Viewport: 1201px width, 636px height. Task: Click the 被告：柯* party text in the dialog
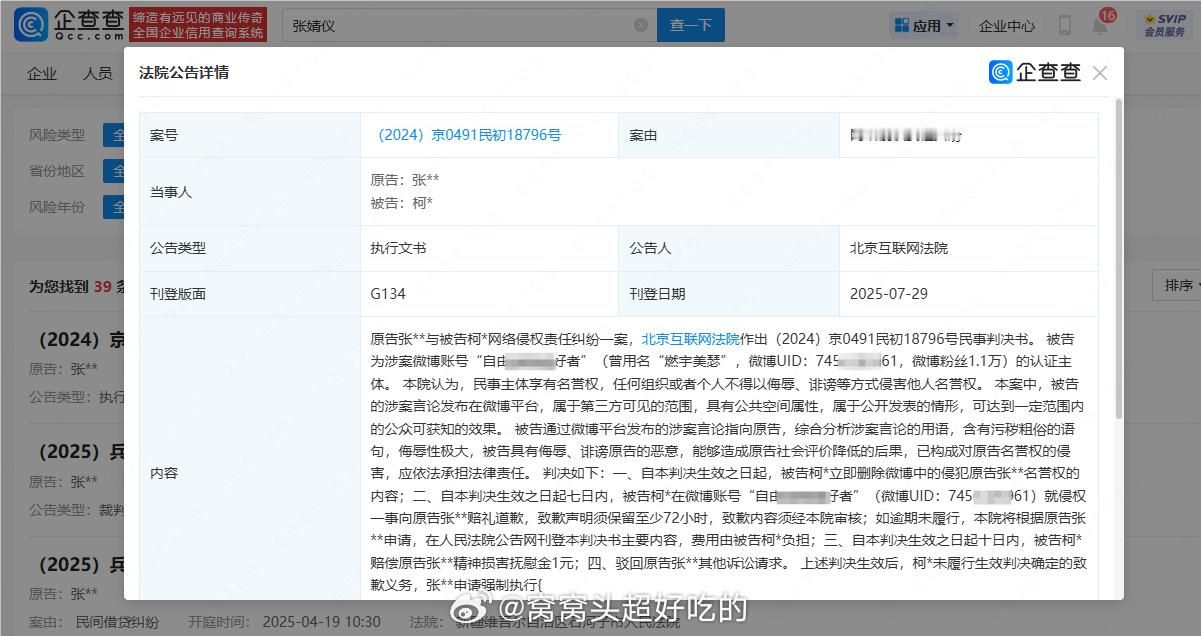pyautogui.click(x=401, y=203)
